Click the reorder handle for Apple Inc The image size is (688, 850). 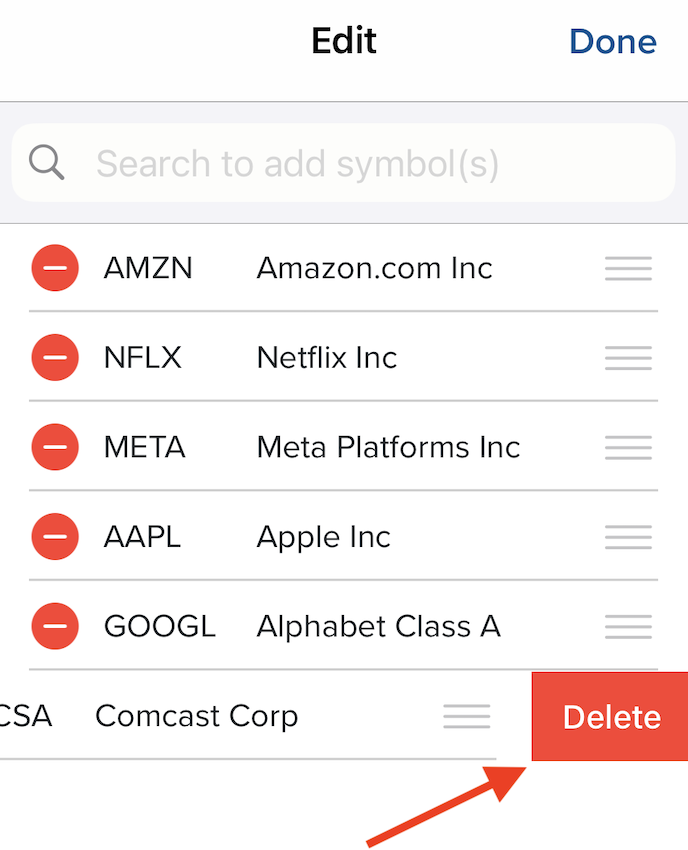[628, 537]
